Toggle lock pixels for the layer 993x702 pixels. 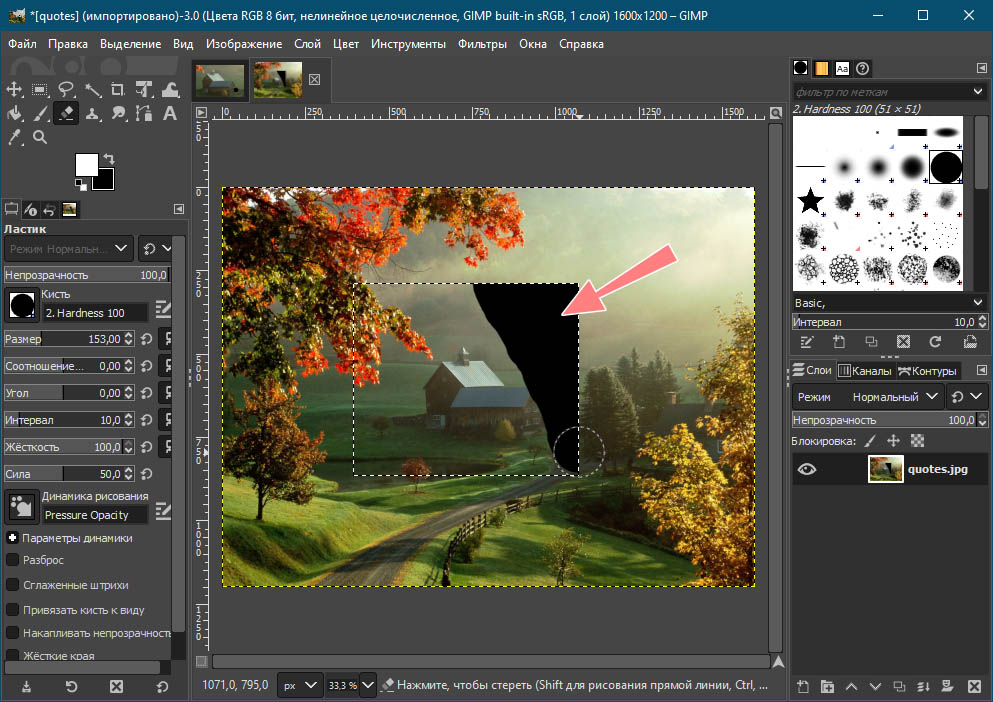click(870, 441)
